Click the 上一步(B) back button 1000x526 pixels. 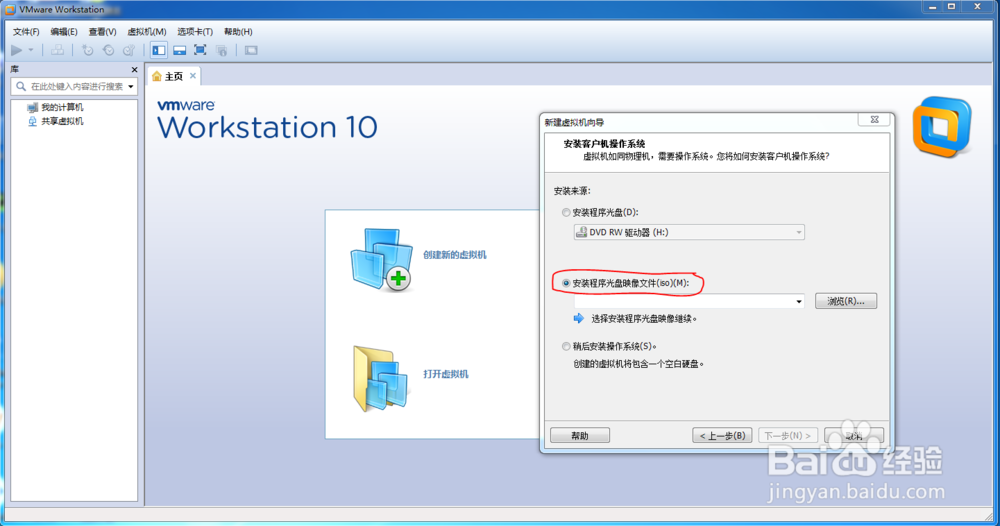click(x=722, y=435)
